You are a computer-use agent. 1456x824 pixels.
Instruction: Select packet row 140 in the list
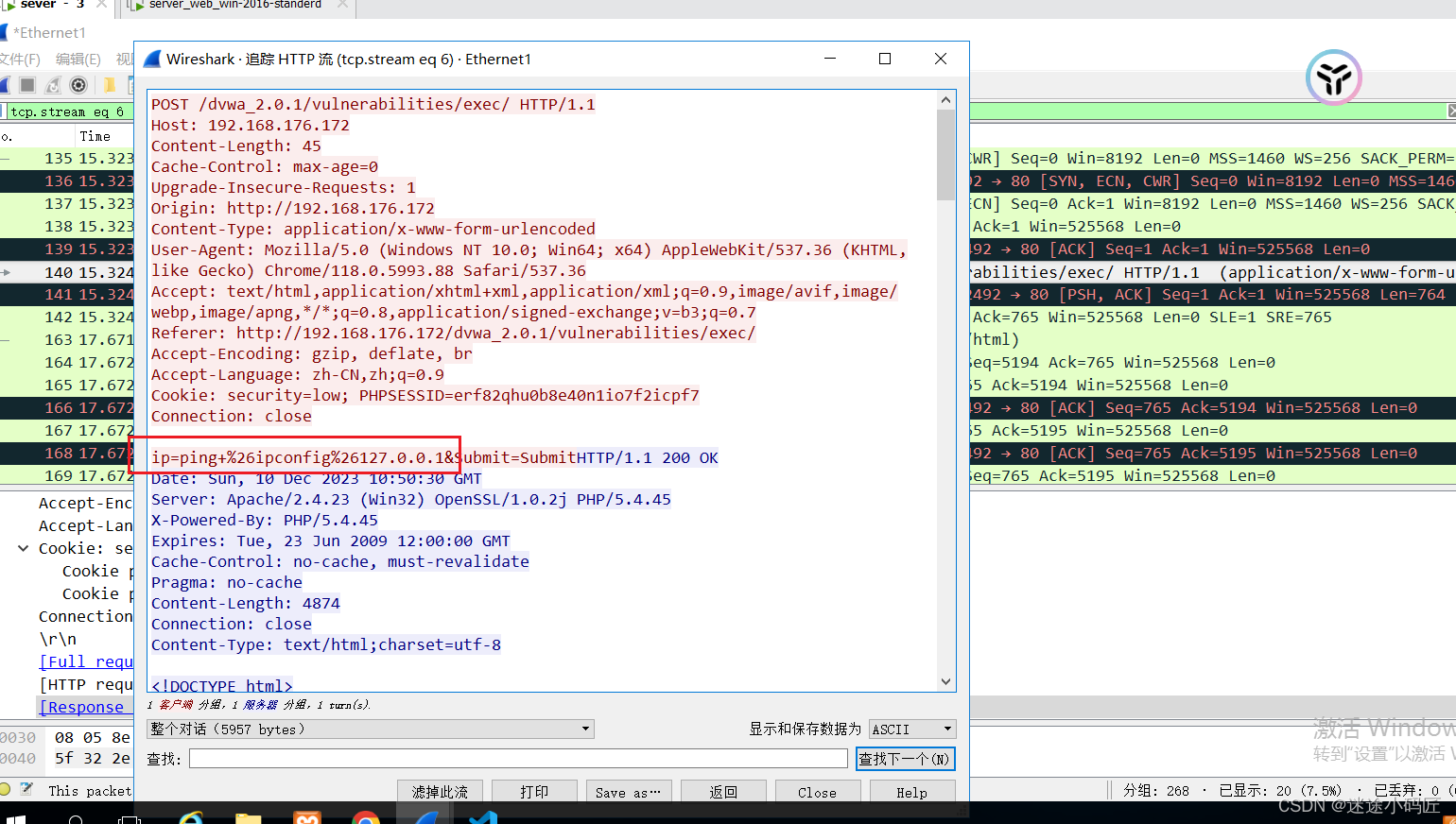66,271
